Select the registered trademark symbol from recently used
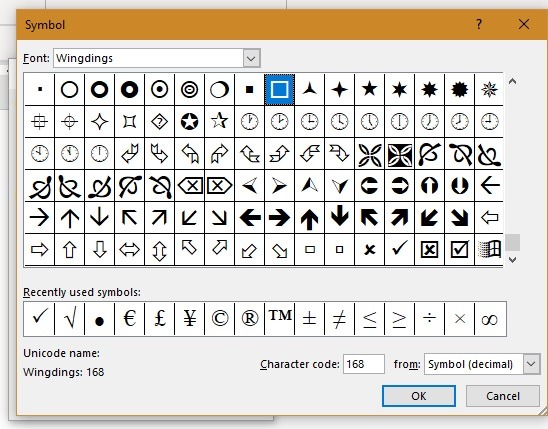This screenshot has width=548, height=429. point(250,319)
